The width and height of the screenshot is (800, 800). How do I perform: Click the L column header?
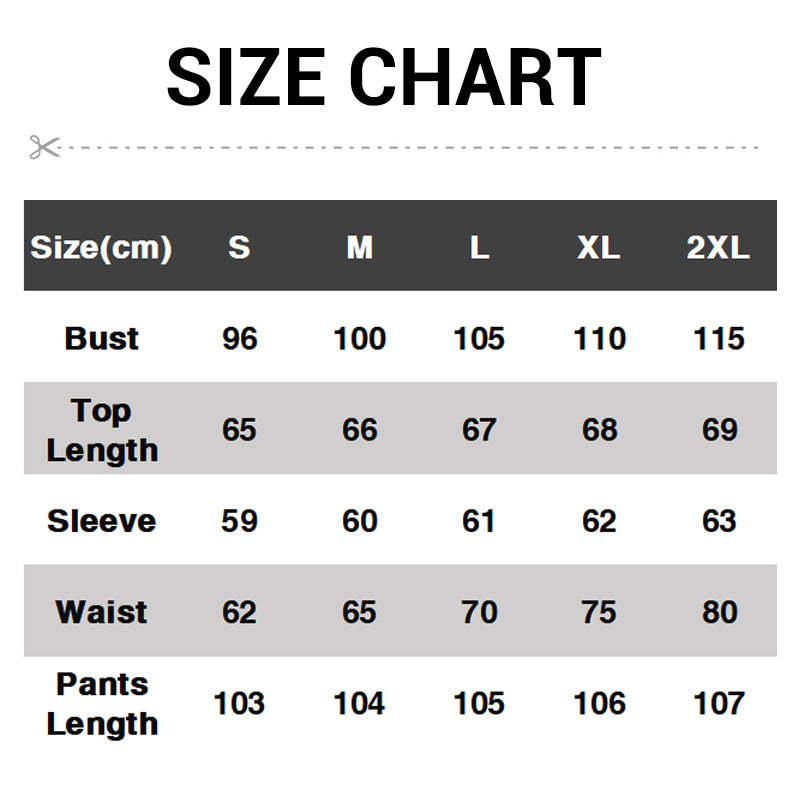[x=479, y=247]
